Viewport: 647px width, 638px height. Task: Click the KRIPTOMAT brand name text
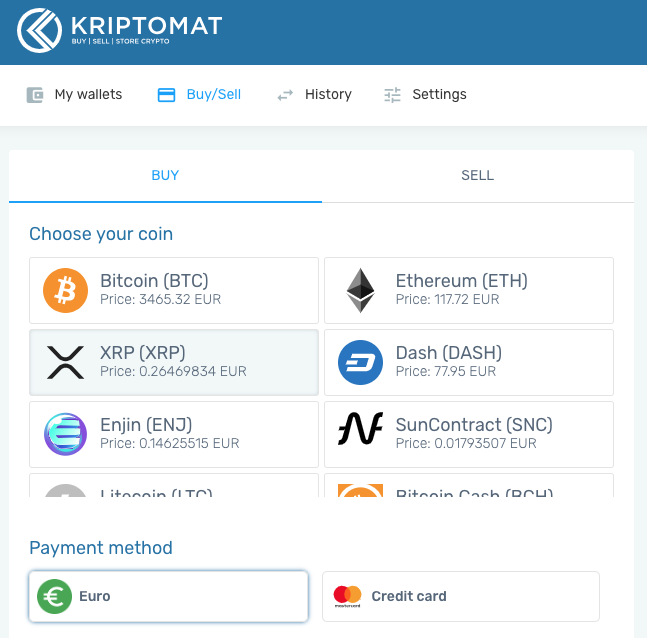point(146,26)
